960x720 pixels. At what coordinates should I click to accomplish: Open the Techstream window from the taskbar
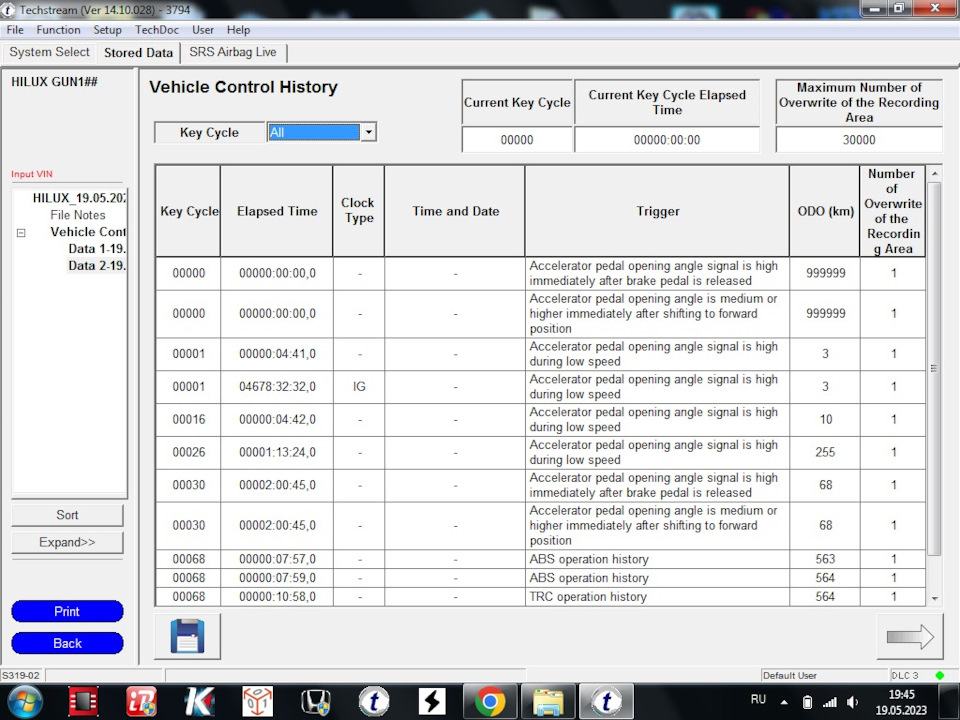tap(606, 700)
